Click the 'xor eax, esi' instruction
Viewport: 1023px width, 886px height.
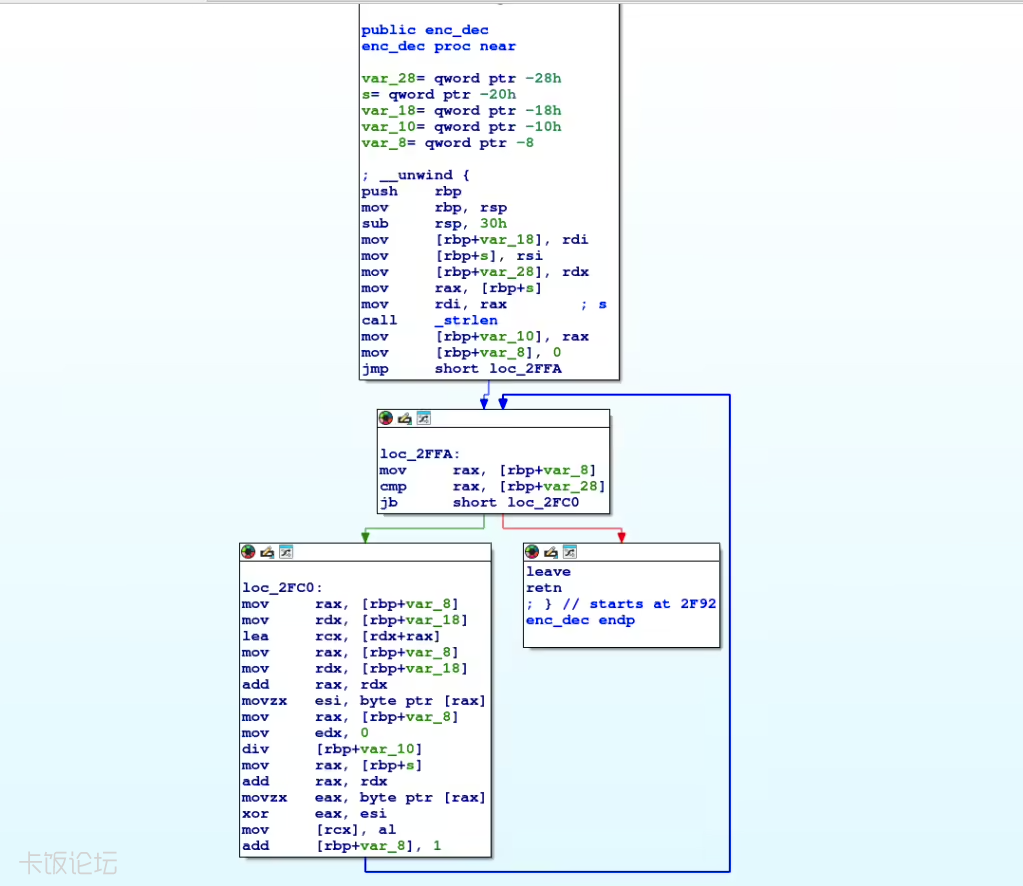tap(314, 814)
